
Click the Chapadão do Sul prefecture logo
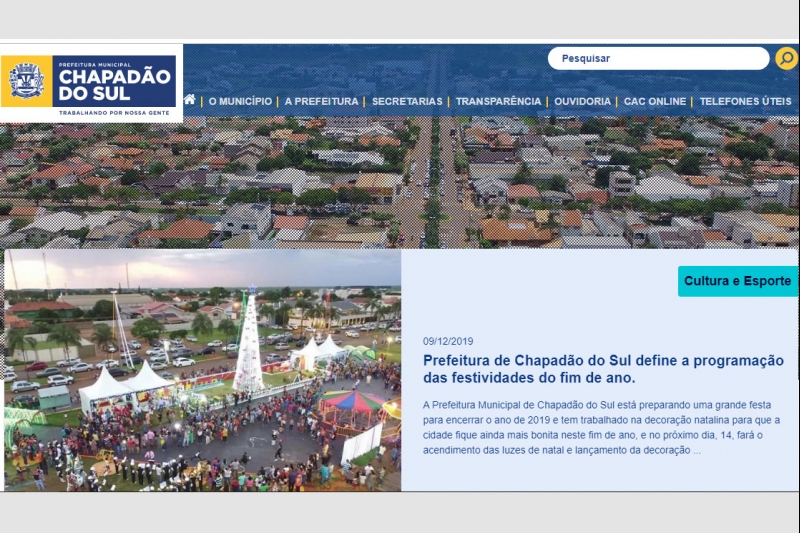(x=90, y=84)
